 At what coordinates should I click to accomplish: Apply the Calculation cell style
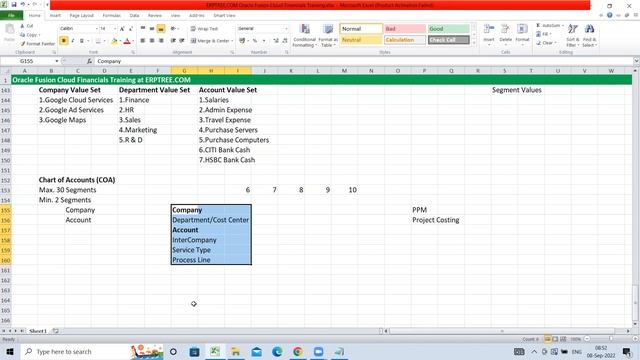(404, 40)
